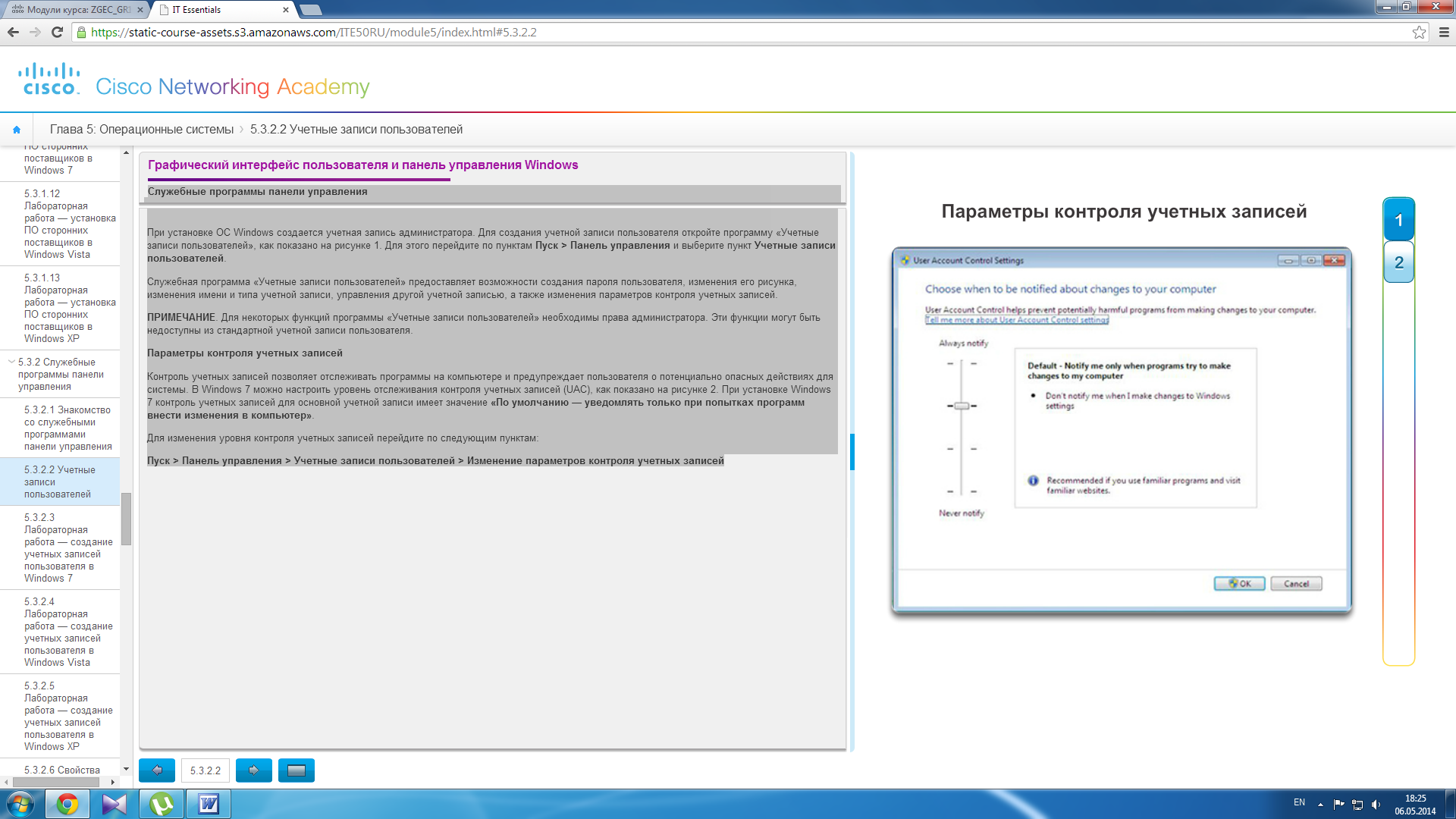Viewport: 1456px width, 819px height.
Task: Click the blue content pane divider handle
Action: (852, 452)
